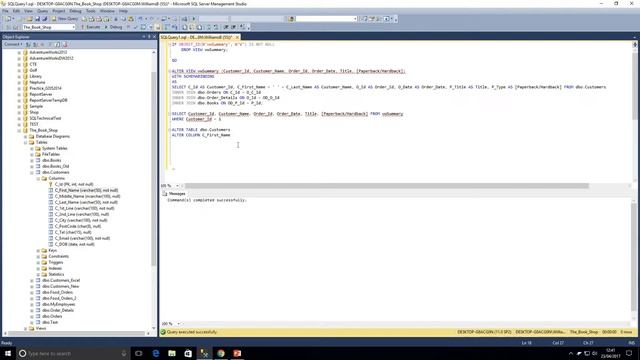Viewport: 640px width, 360px height.
Task: Click the dbo.Orders table icon
Action: pyautogui.click(x=38, y=316)
